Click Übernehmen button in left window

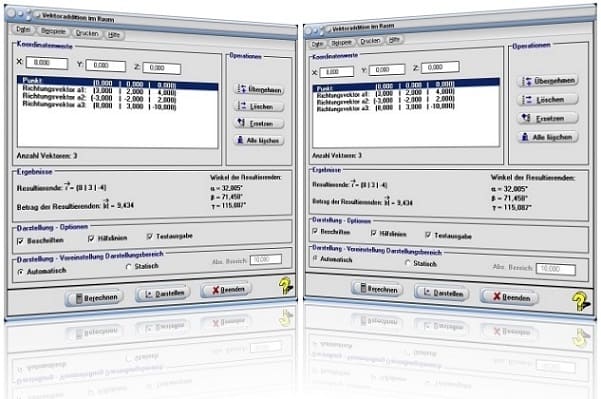[x=259, y=89]
